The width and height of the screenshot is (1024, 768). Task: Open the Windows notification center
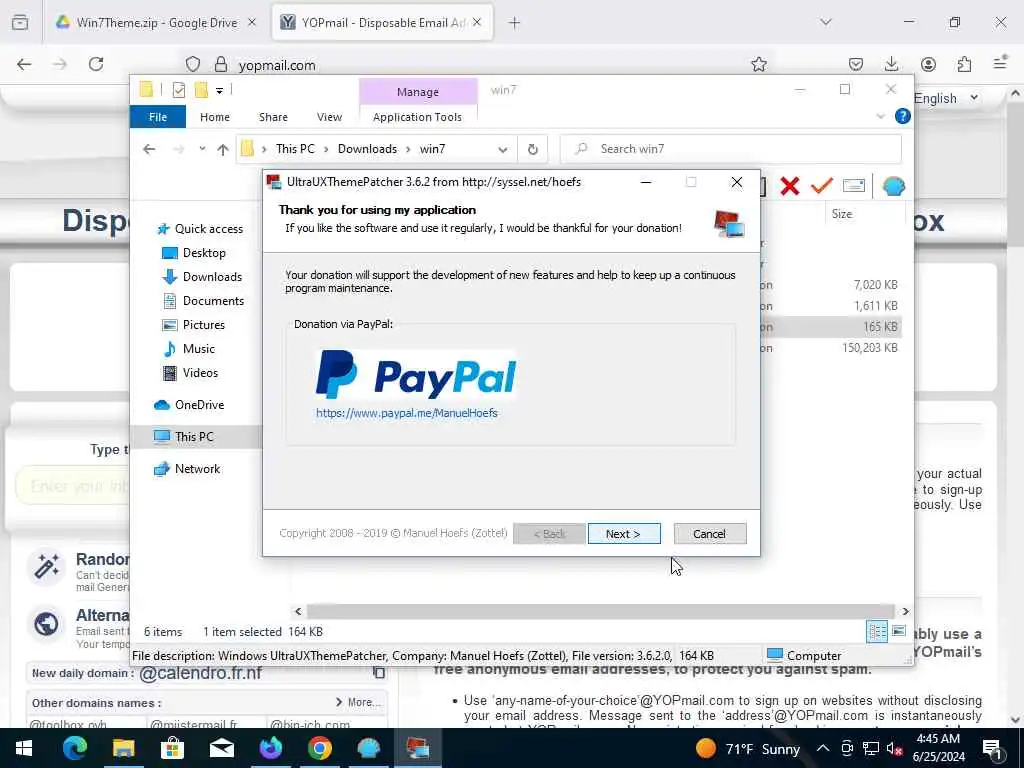(x=993, y=748)
